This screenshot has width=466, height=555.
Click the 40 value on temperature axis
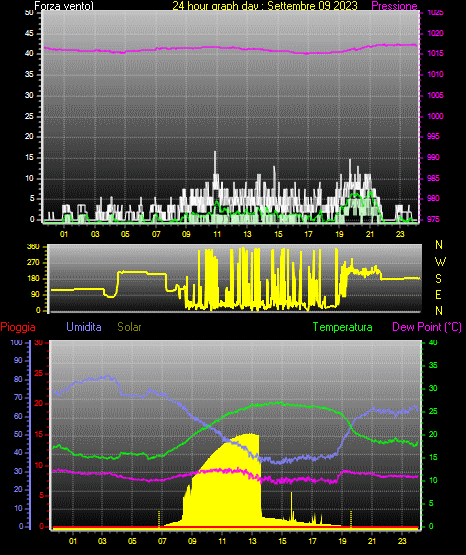coord(433,343)
